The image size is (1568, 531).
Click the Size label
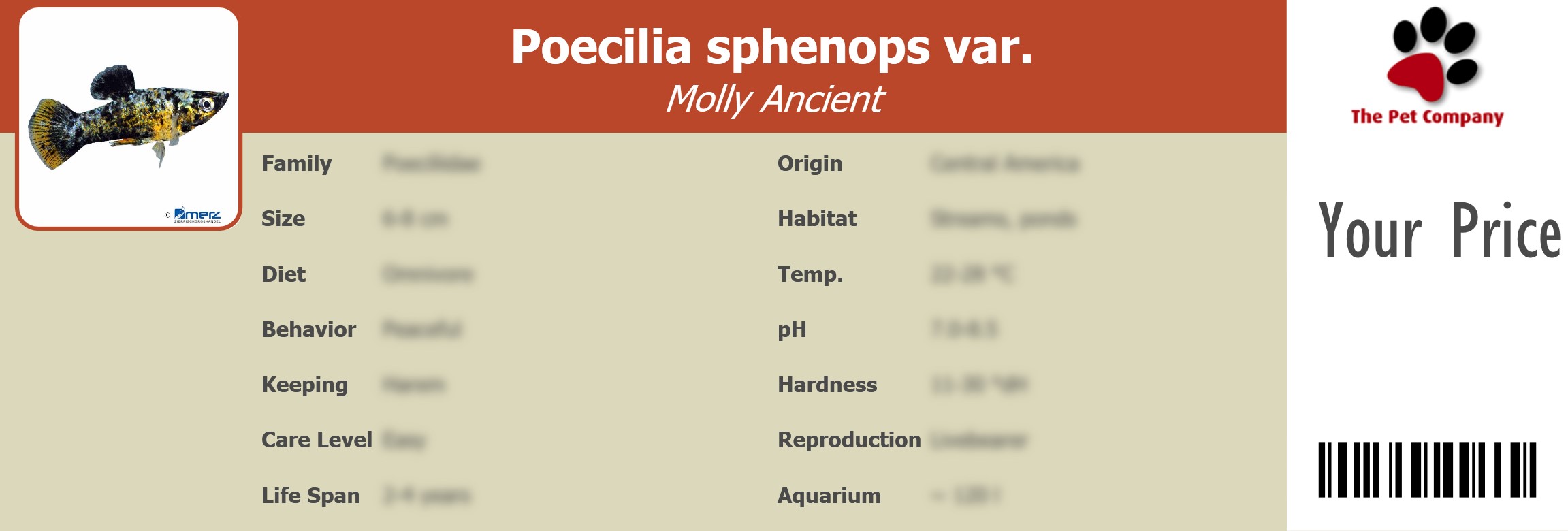coord(283,219)
